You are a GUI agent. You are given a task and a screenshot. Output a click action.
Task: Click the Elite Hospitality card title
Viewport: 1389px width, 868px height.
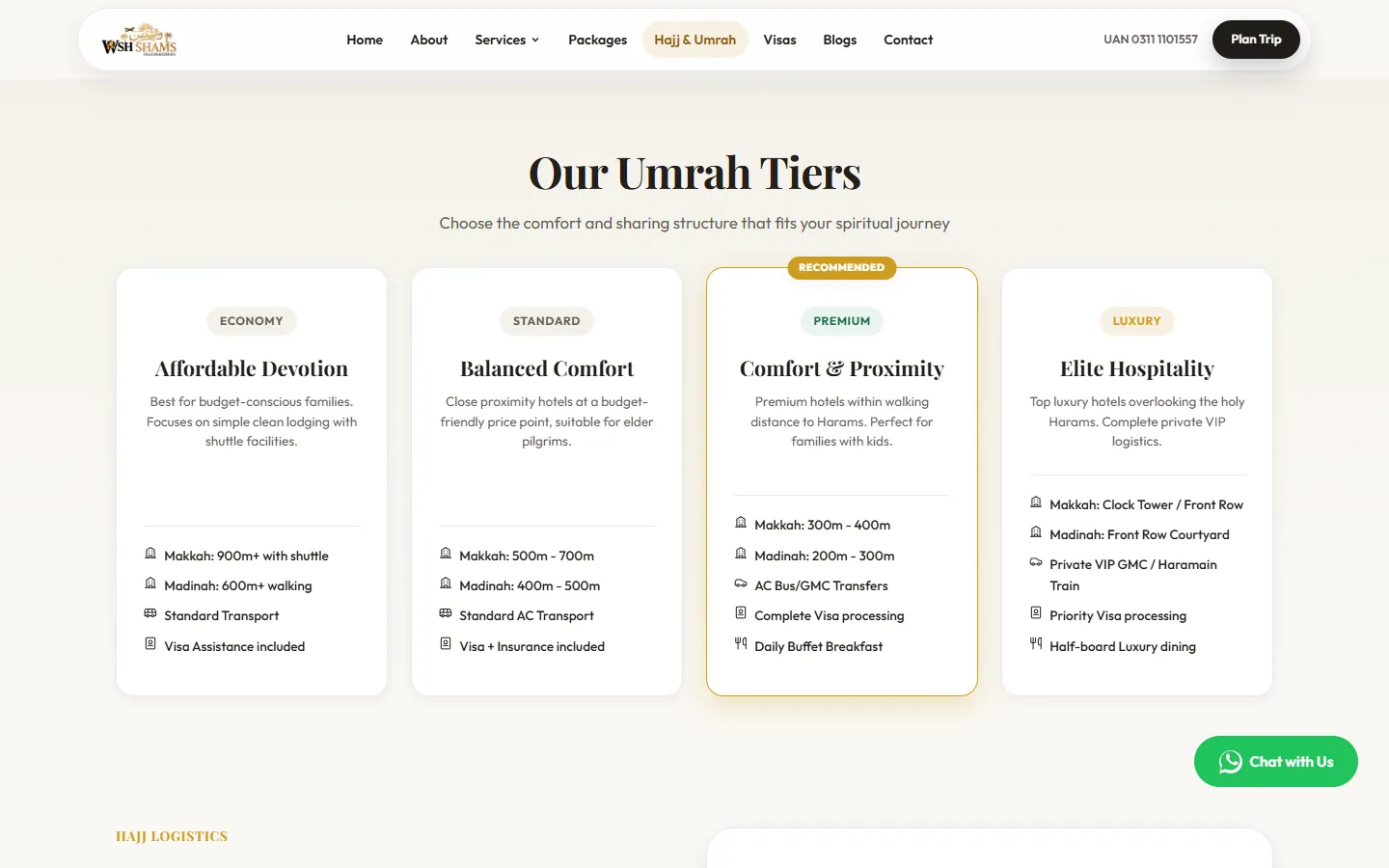1137,368
